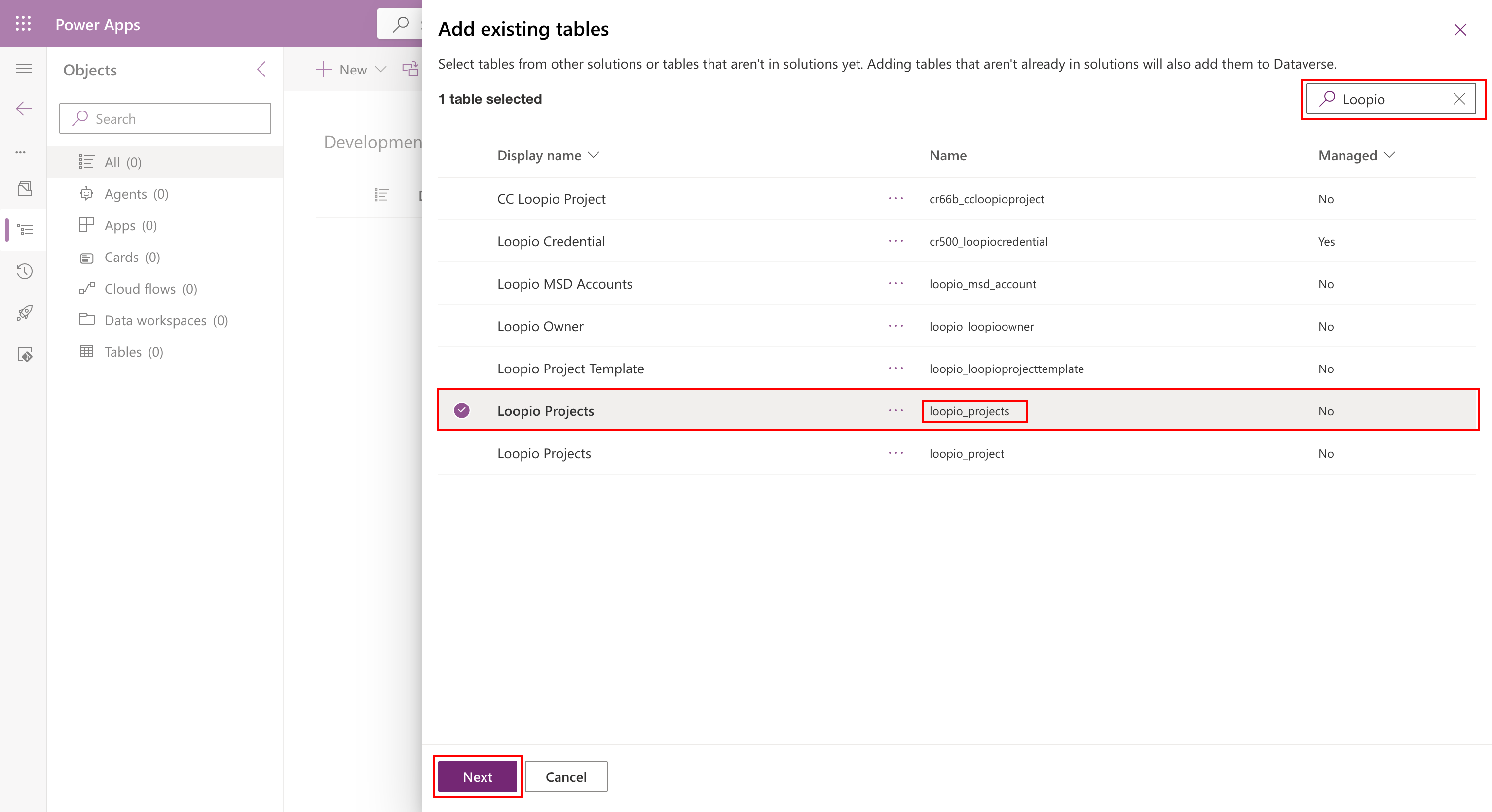Screen dimensions: 1492x812
Task: Open more options for Loopio Project Template
Action: (896, 369)
